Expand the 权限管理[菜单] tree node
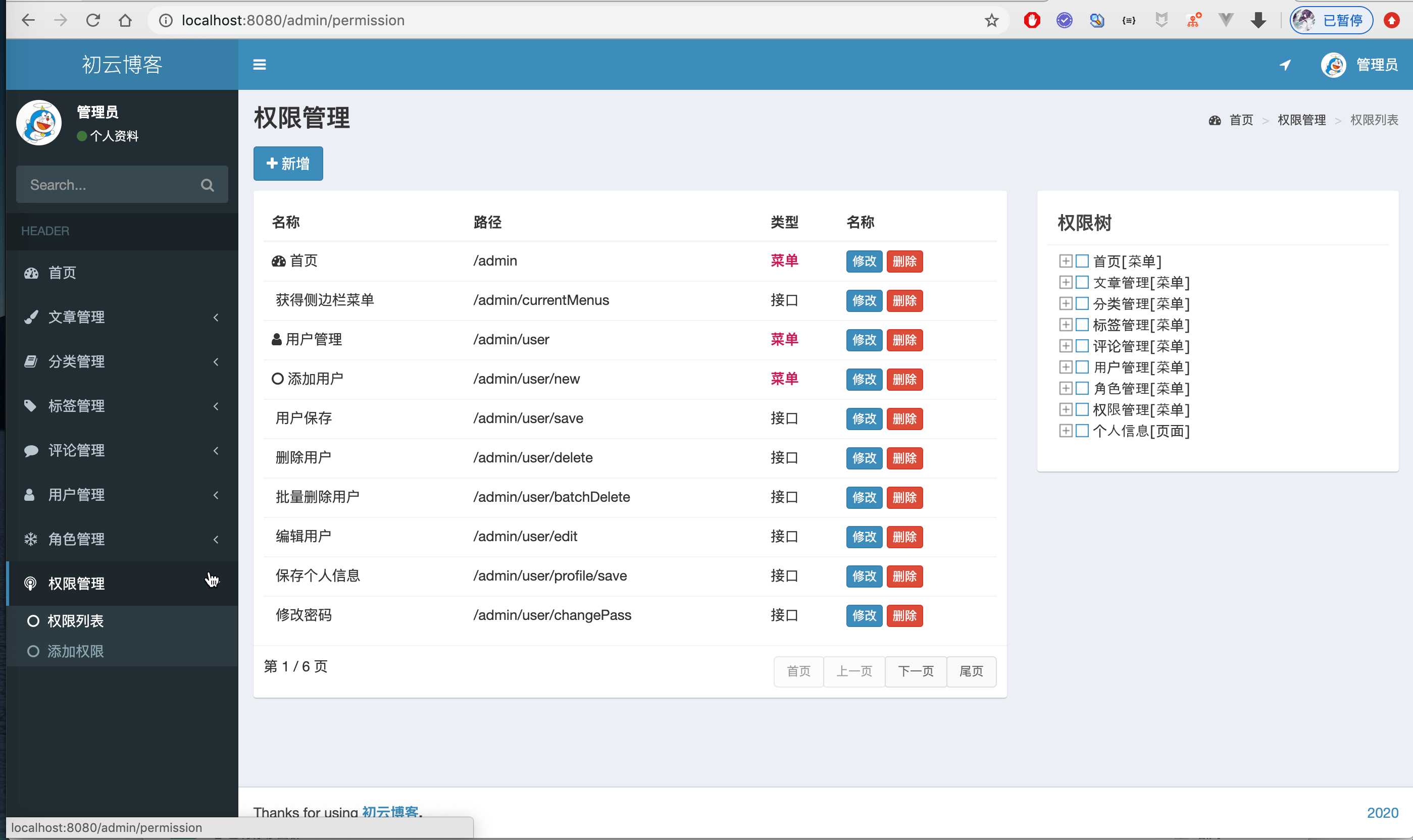The height and width of the screenshot is (840, 1413). 1066,410
